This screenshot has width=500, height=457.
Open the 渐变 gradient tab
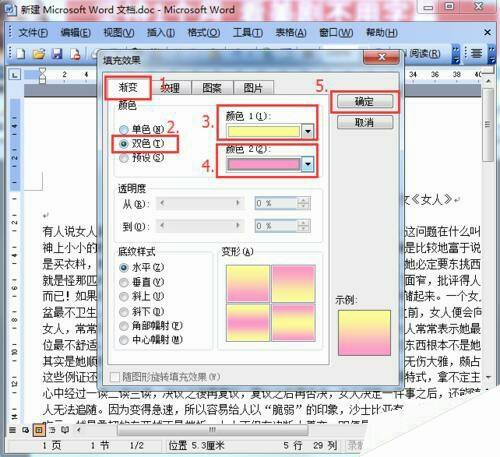point(128,87)
